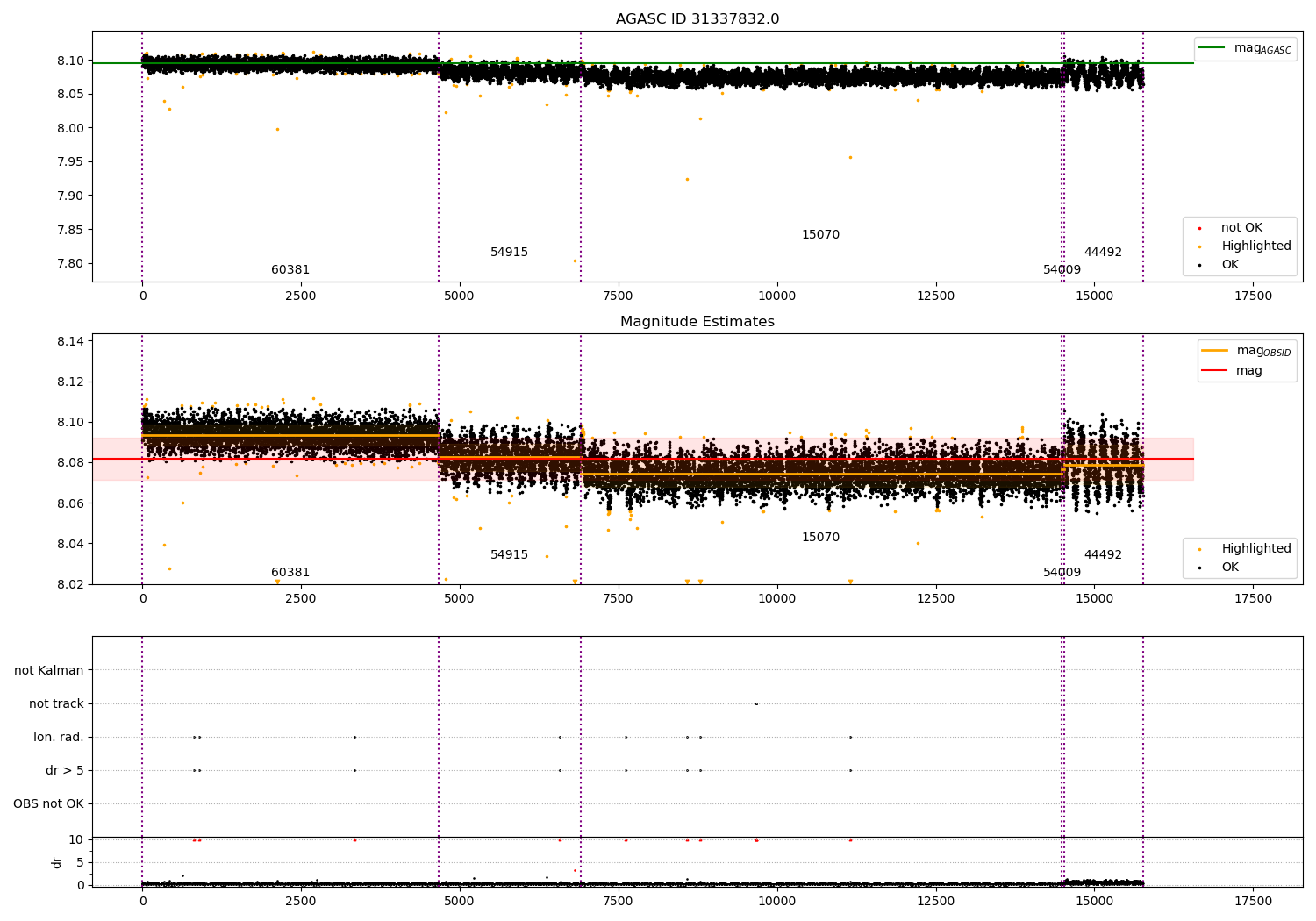Select 'not OK' in the top panel legend

click(x=1241, y=228)
